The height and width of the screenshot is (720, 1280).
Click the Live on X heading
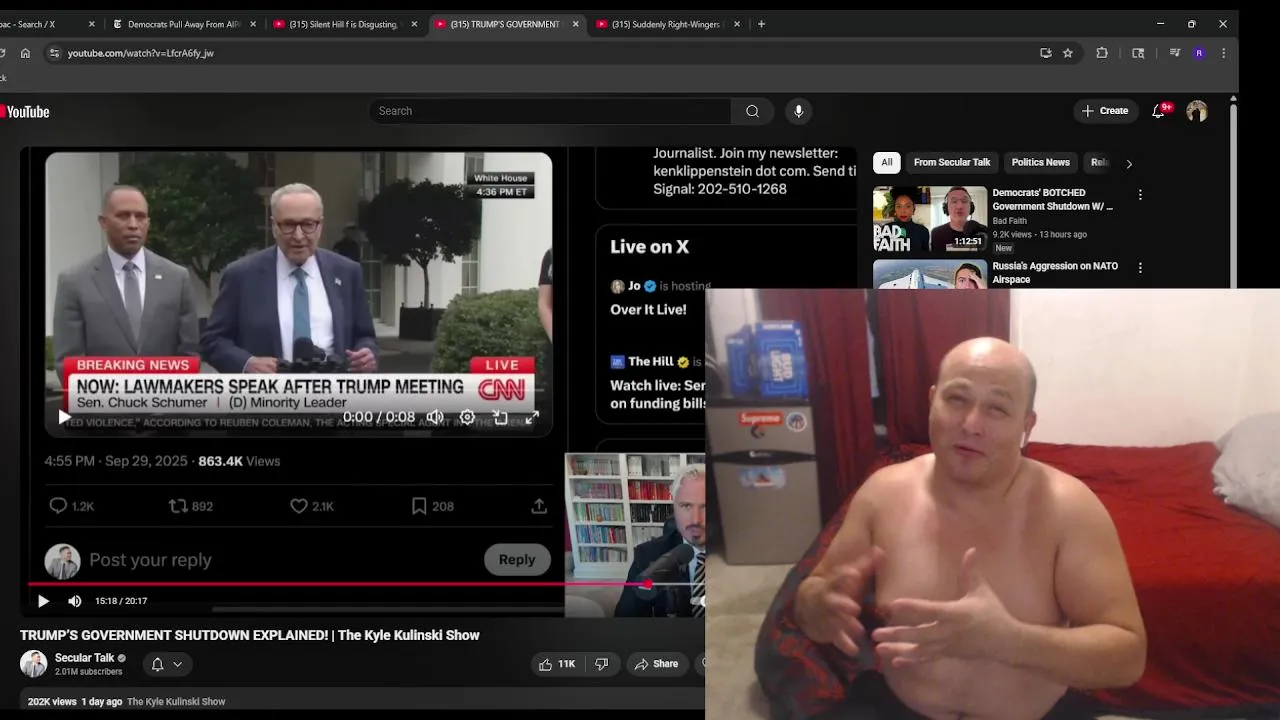click(649, 247)
